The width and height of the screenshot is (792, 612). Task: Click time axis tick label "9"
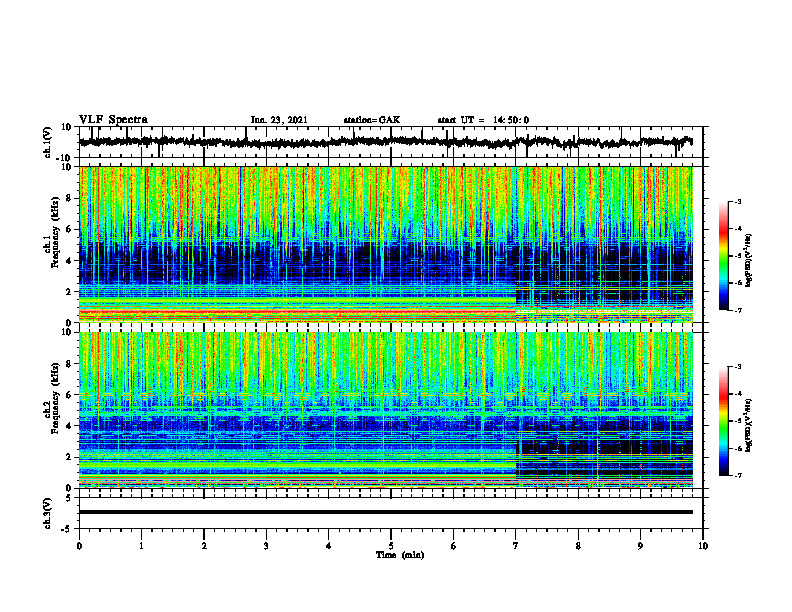tap(640, 546)
